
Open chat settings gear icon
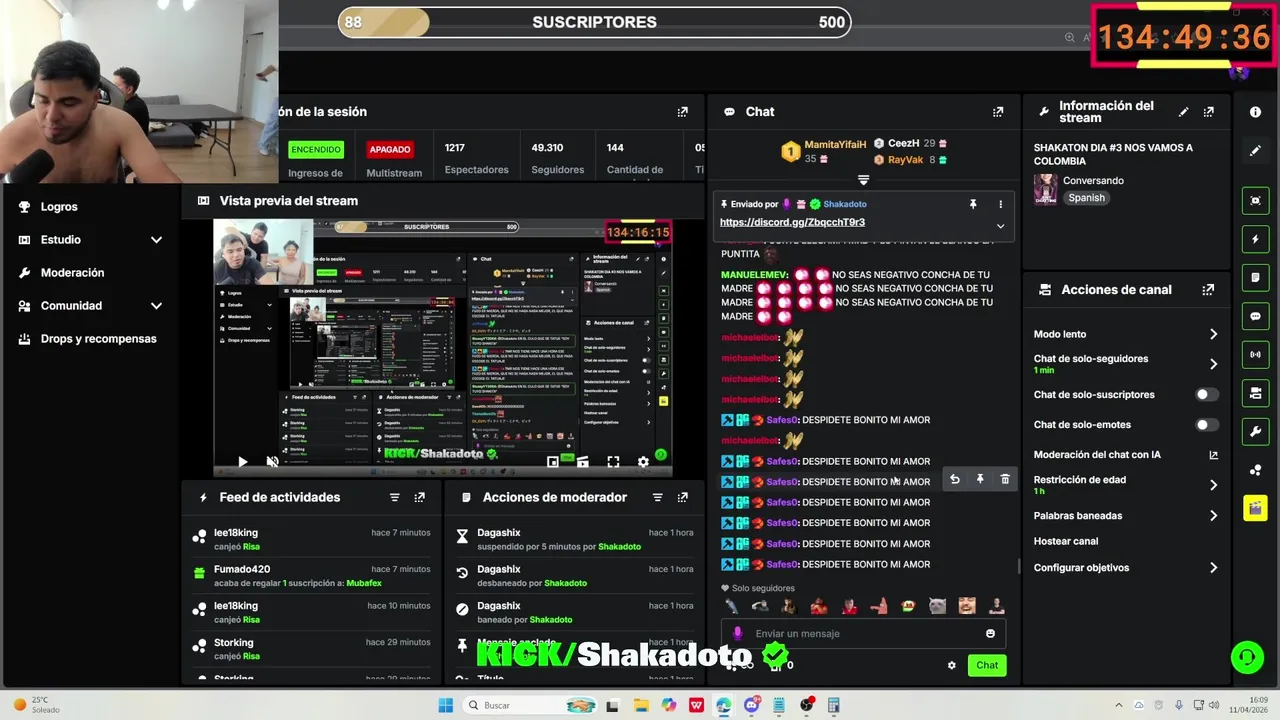coord(951,665)
